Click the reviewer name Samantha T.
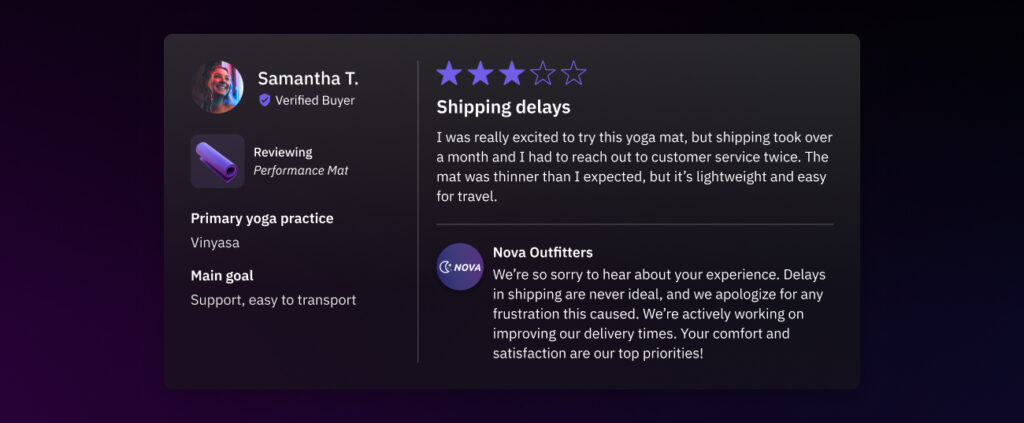The height and width of the screenshot is (423, 1024). 308,78
